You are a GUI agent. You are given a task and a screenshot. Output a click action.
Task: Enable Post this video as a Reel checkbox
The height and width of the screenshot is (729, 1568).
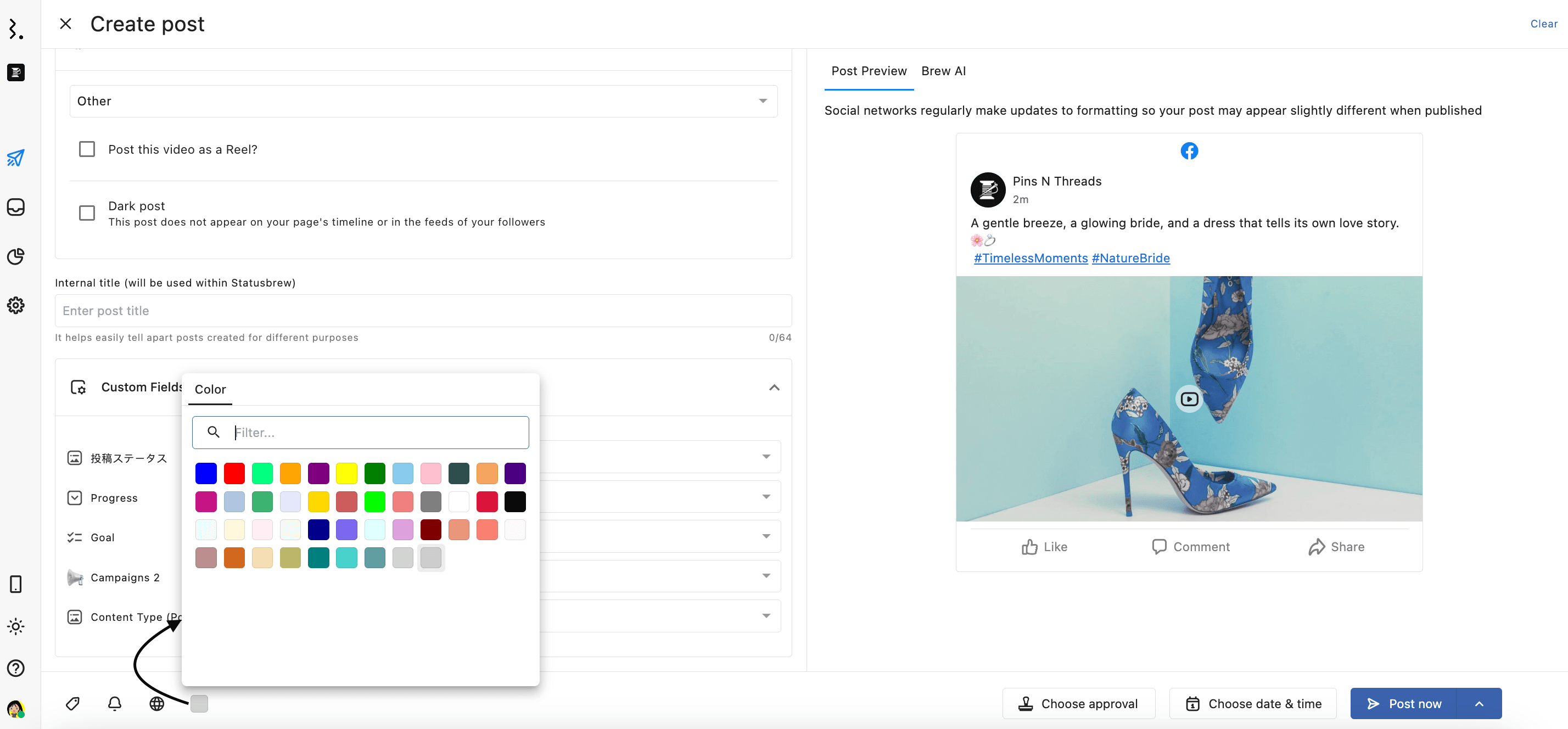(x=87, y=149)
